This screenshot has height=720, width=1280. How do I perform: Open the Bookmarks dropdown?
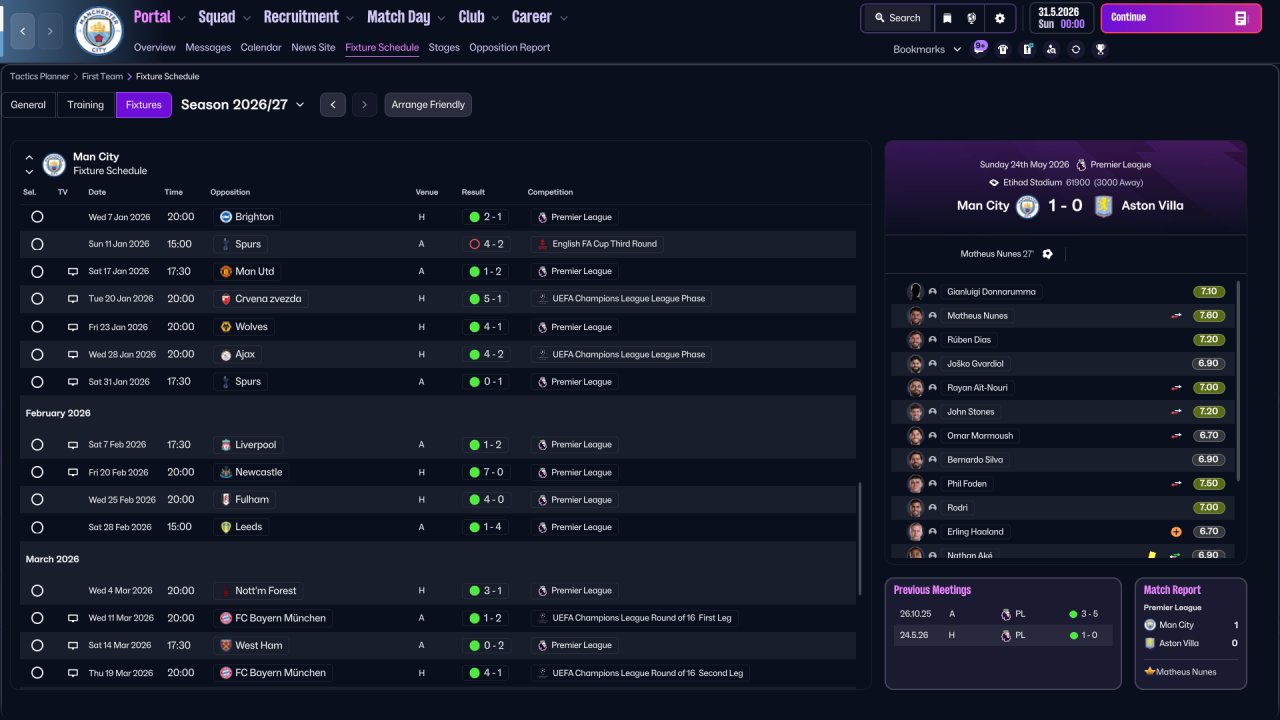click(927, 49)
